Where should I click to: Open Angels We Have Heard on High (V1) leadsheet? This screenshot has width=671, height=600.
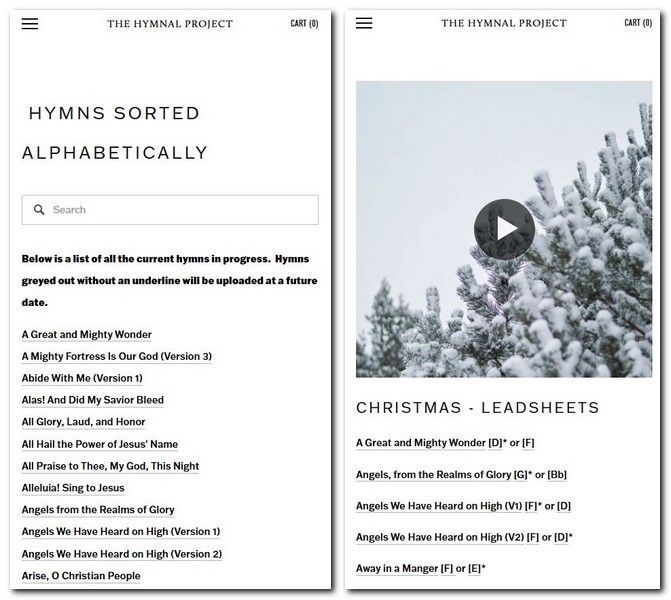click(x=439, y=506)
